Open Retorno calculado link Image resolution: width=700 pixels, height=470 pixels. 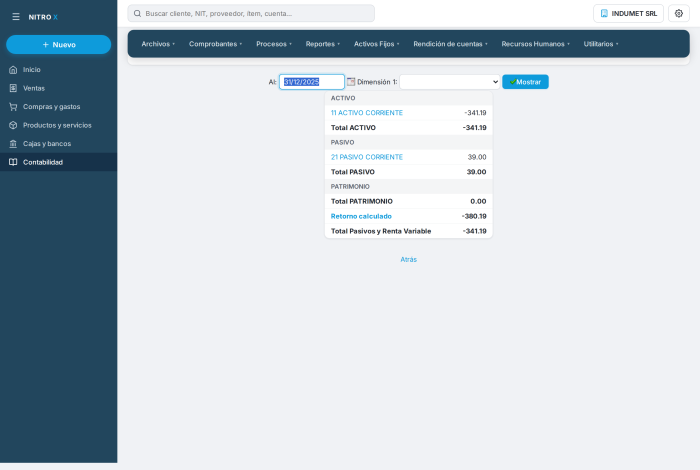click(361, 216)
